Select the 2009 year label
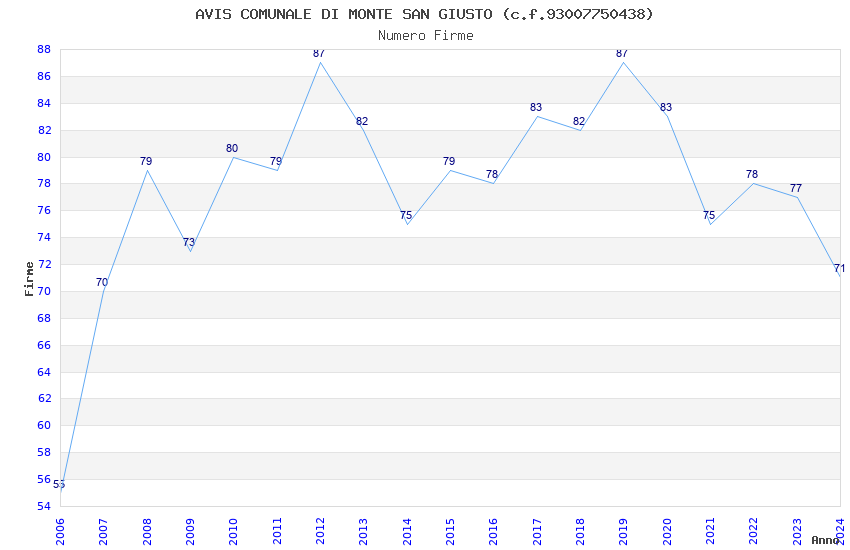 pyautogui.click(x=190, y=532)
